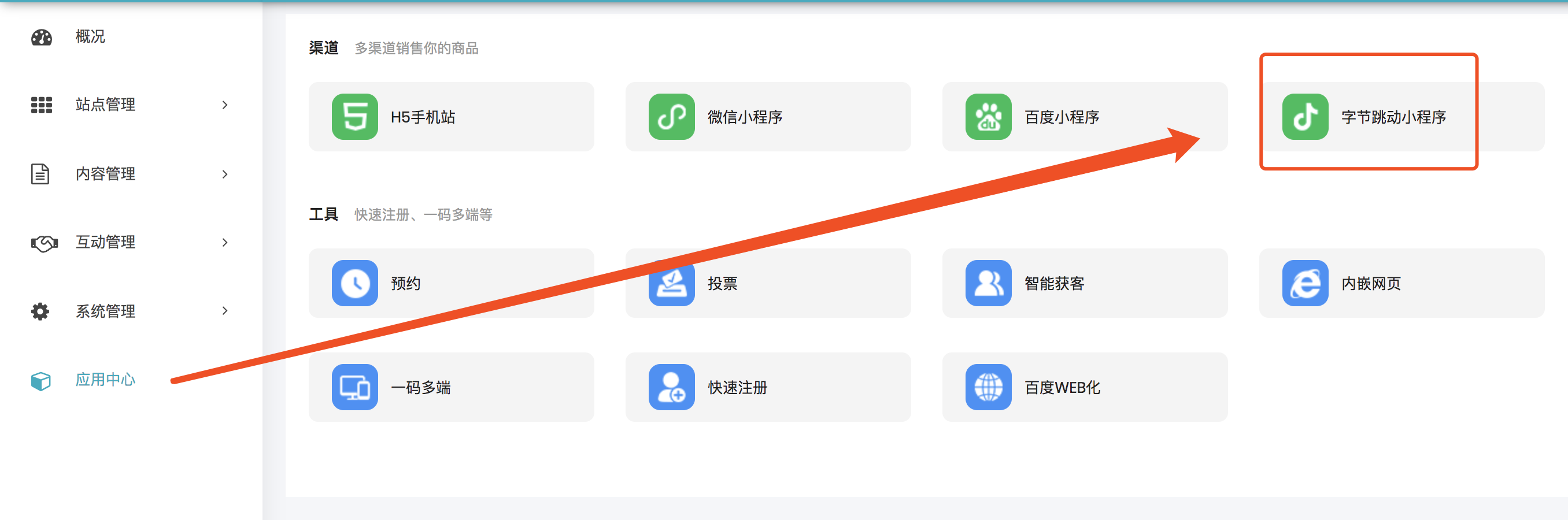
Task: Open the 投票 ballot icon
Action: pyautogui.click(x=671, y=284)
